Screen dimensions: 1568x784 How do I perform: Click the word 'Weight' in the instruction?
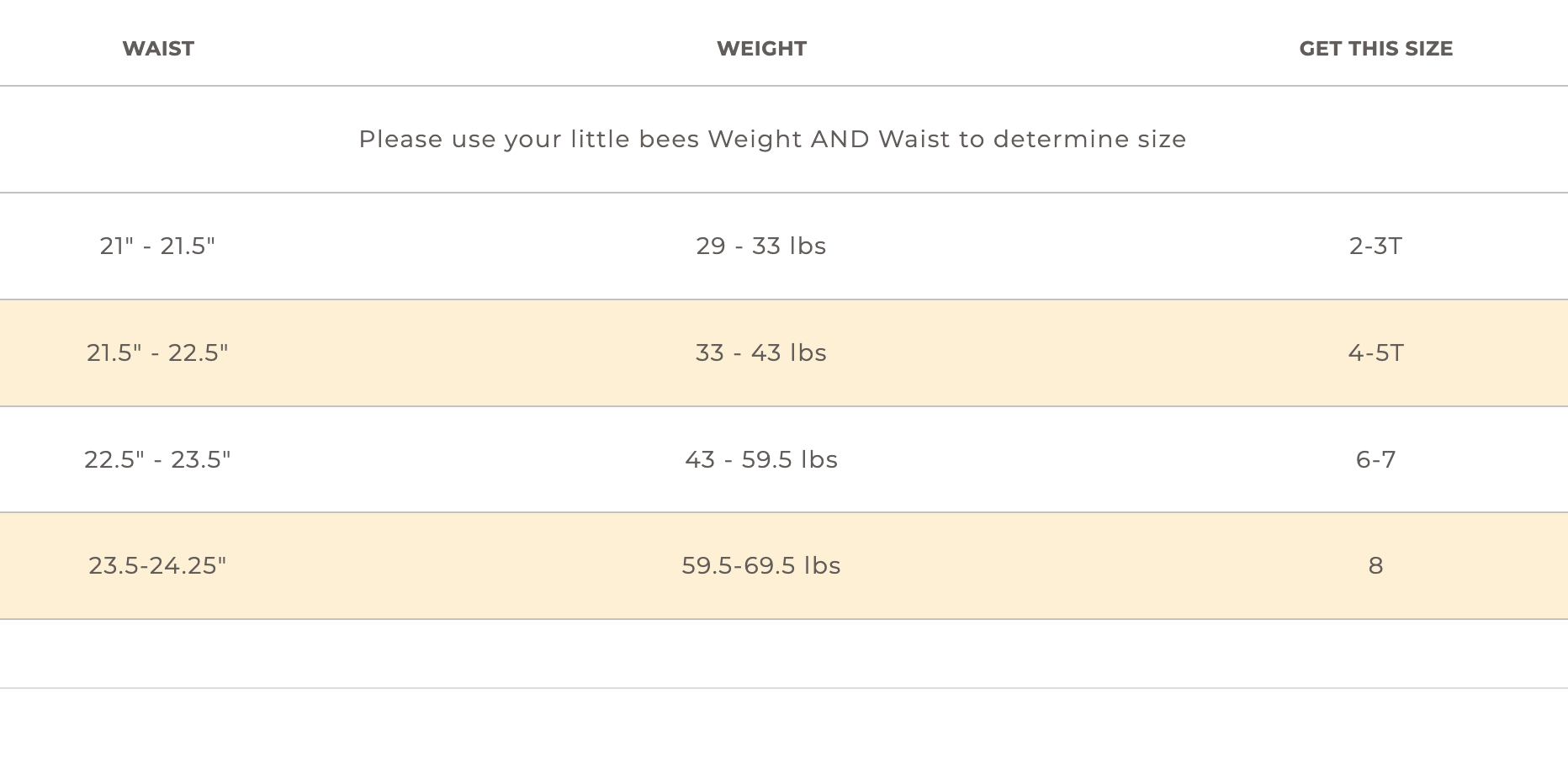pyautogui.click(x=755, y=140)
